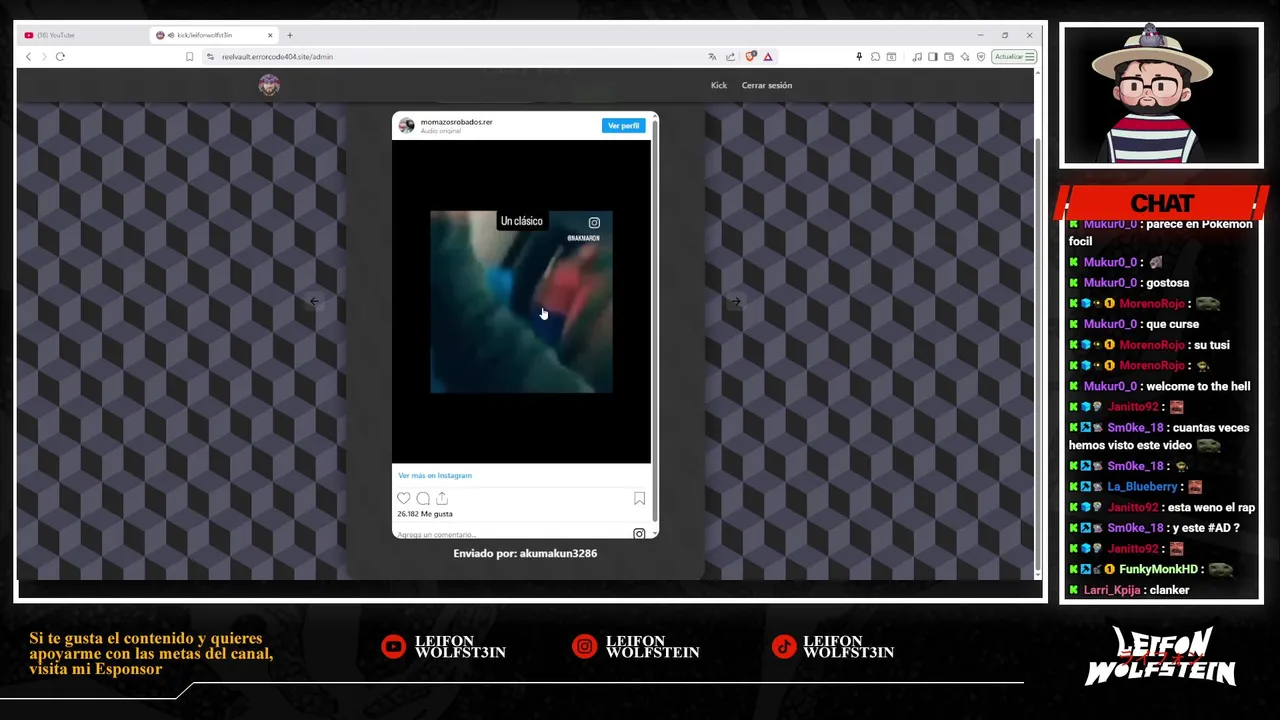This screenshot has width=1280, height=720.
Task: Click the VPN shield icon in toolbar
Action: point(981,57)
